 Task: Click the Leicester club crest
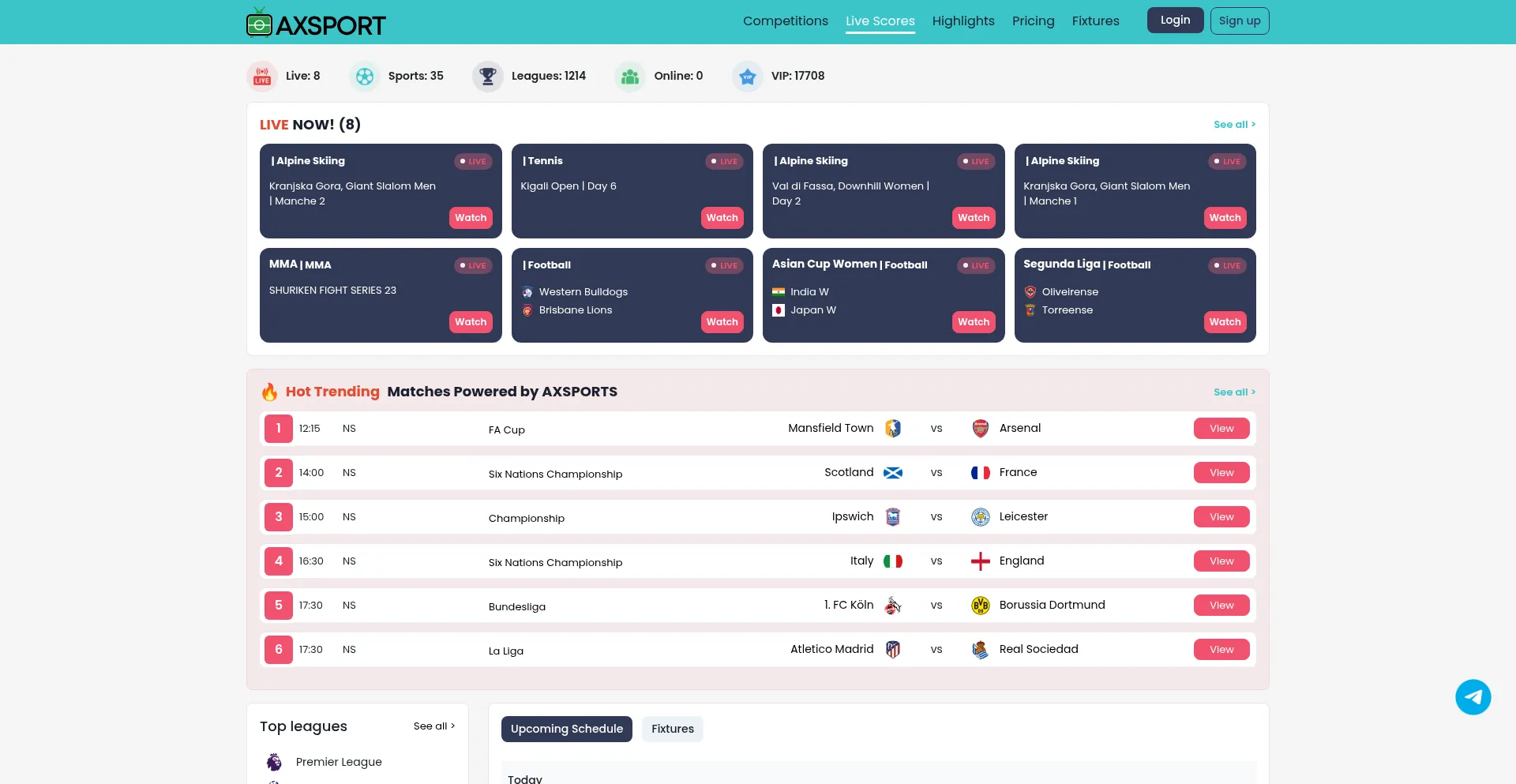click(981, 517)
